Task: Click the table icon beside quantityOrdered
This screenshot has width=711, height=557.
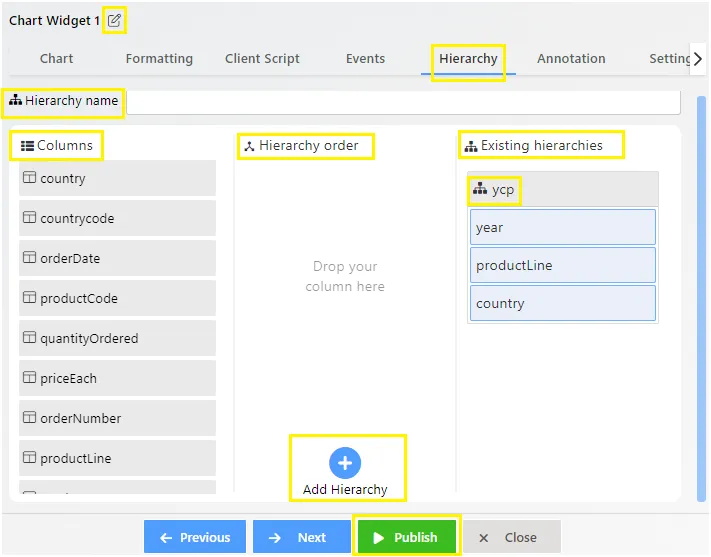Action: click(29, 337)
